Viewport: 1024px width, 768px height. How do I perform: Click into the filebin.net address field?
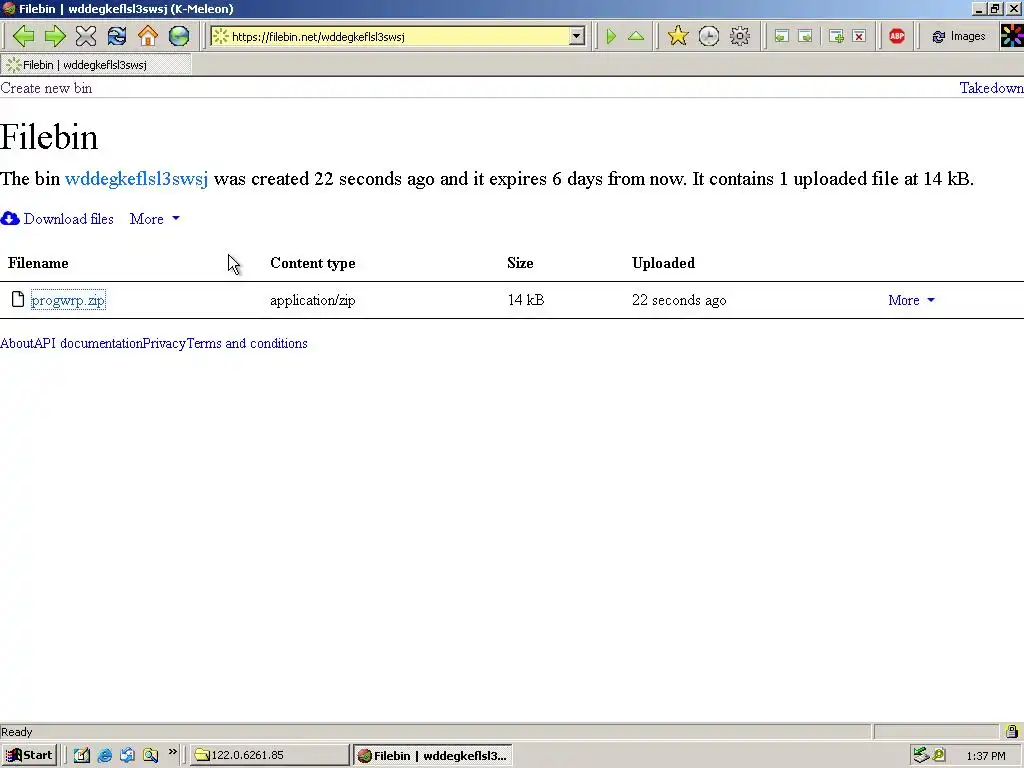pyautogui.click(x=398, y=37)
